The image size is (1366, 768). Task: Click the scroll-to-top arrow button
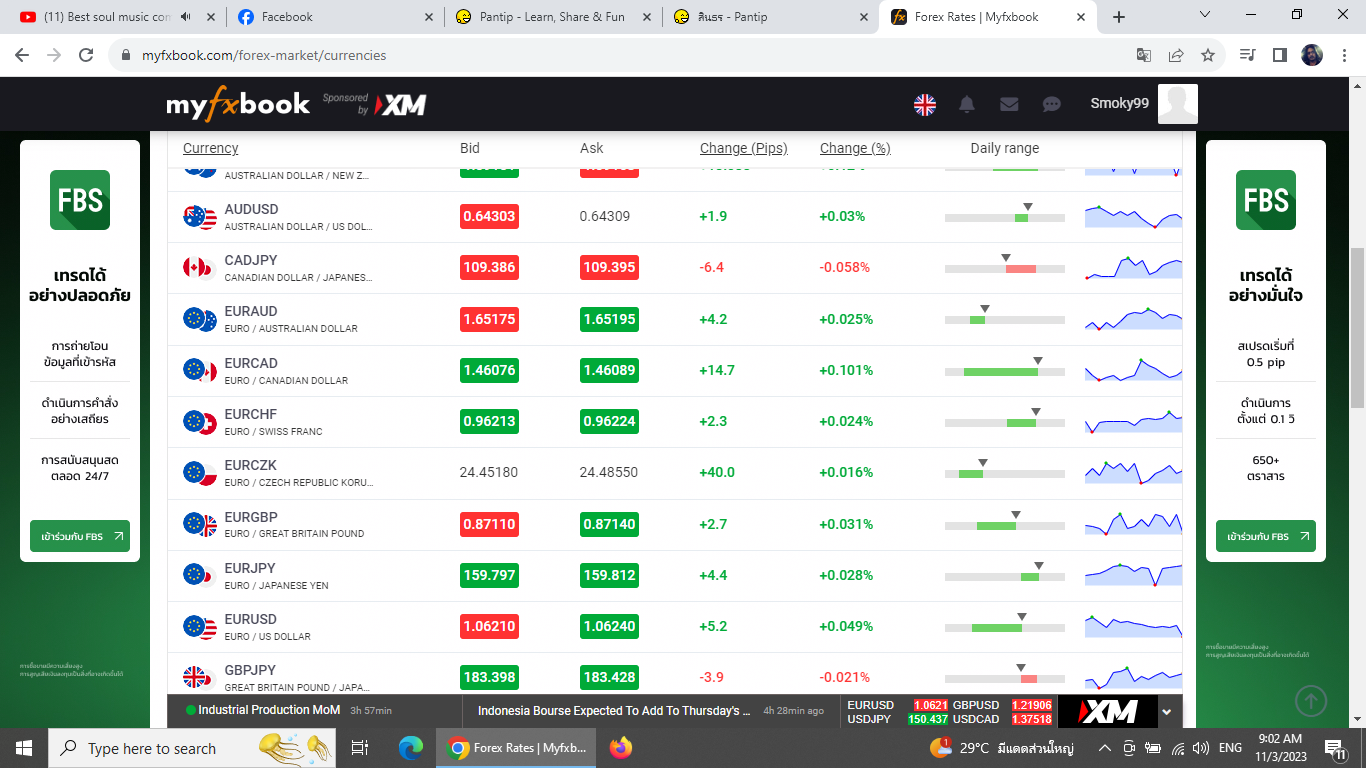point(1311,701)
